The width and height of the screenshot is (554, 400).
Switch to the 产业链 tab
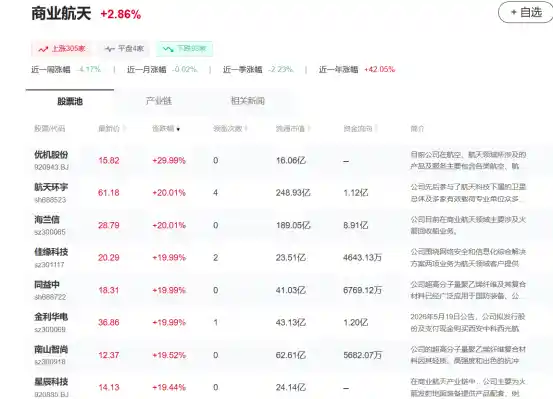click(159, 101)
